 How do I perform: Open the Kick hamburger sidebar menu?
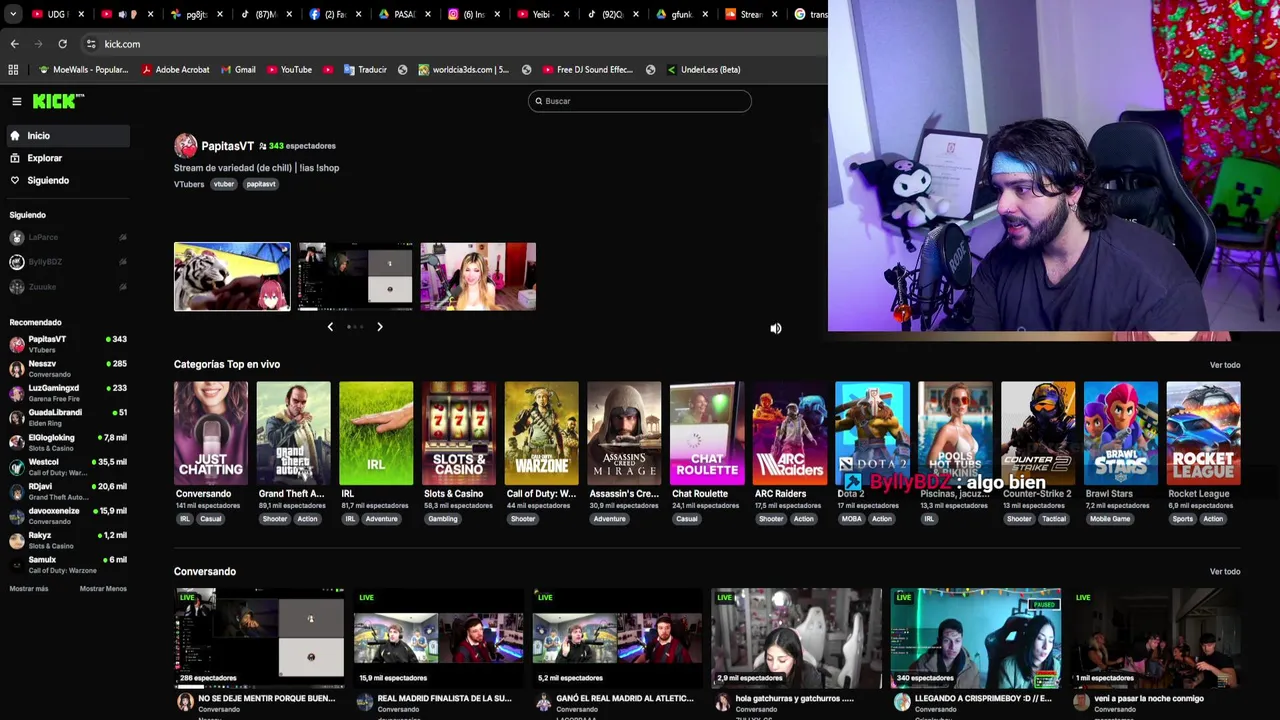point(17,101)
